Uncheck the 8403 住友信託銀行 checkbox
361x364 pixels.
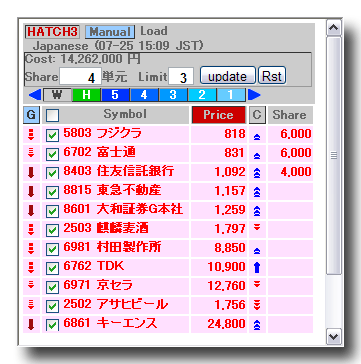click(52, 173)
